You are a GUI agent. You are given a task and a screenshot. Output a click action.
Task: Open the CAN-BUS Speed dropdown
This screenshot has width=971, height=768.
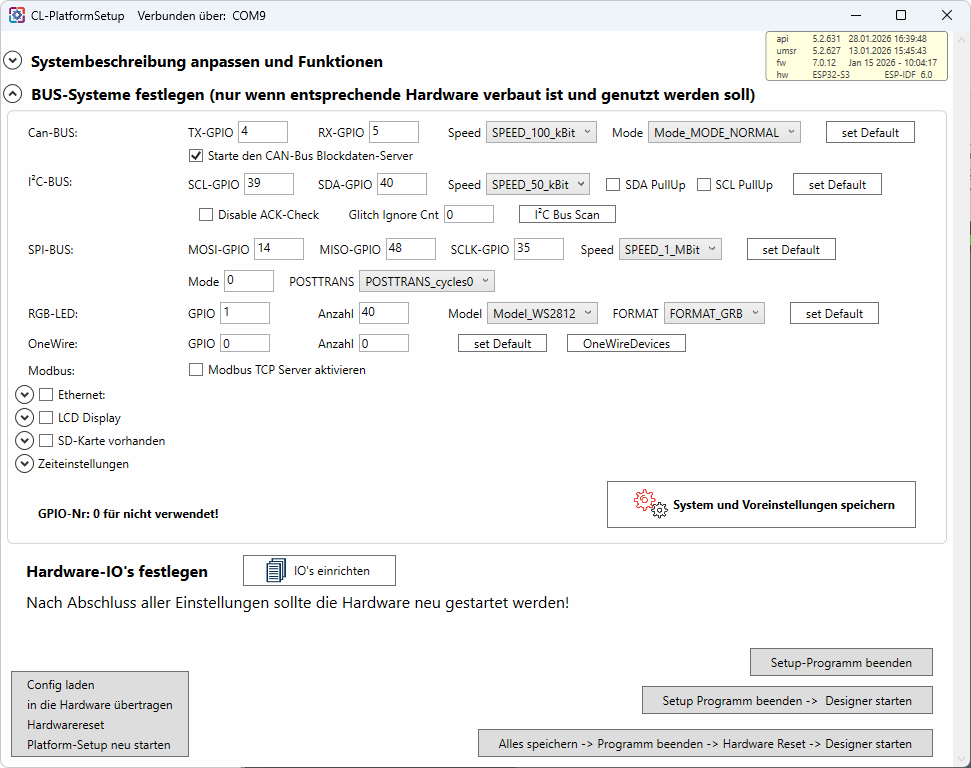(541, 132)
